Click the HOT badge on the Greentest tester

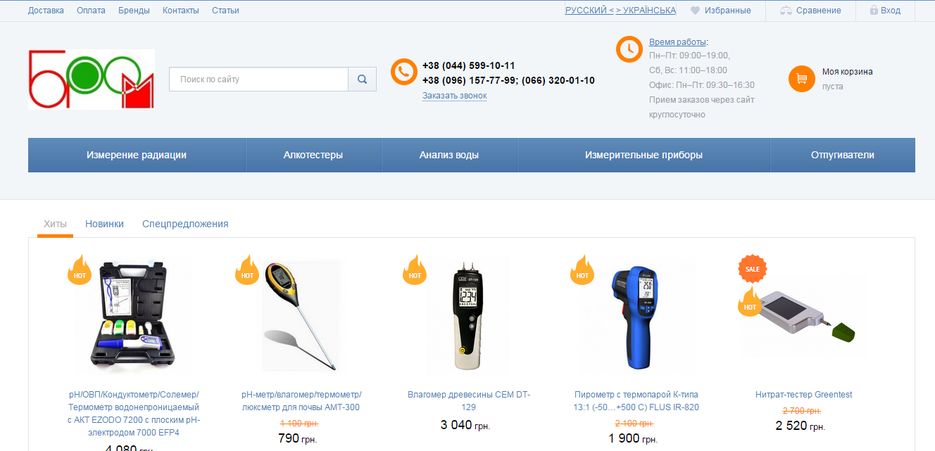(750, 302)
